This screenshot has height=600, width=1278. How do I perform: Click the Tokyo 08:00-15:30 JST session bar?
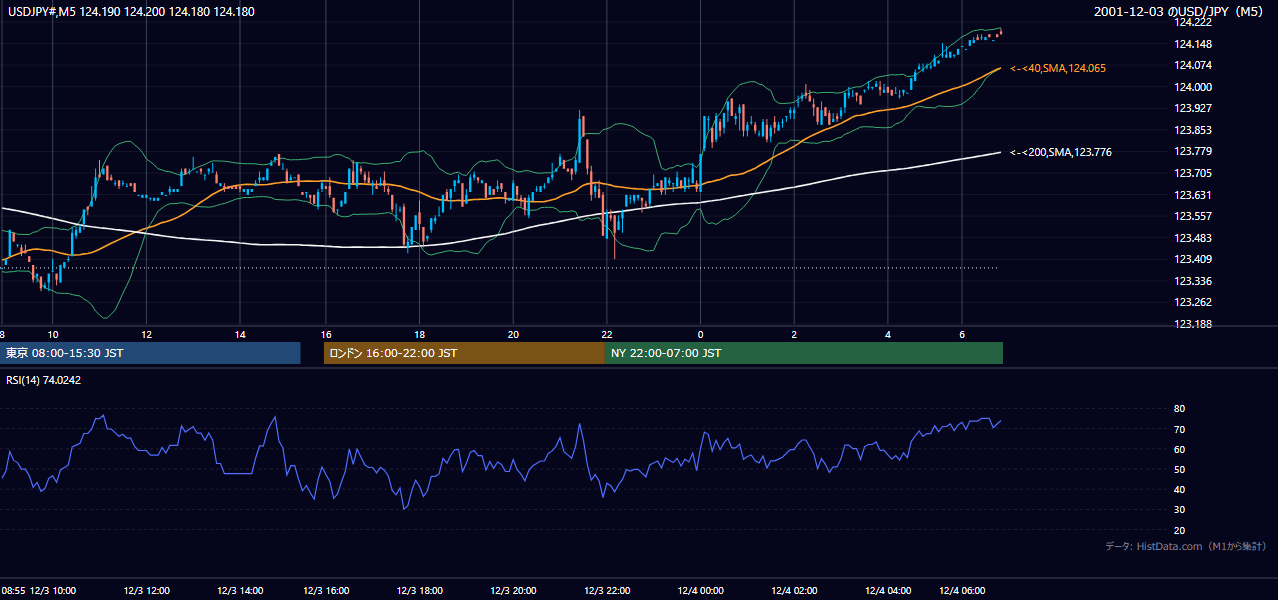click(x=150, y=353)
